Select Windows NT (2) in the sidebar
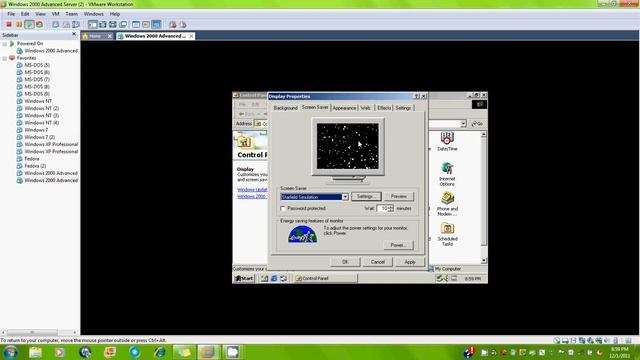The height and width of the screenshot is (360, 640). (41, 109)
